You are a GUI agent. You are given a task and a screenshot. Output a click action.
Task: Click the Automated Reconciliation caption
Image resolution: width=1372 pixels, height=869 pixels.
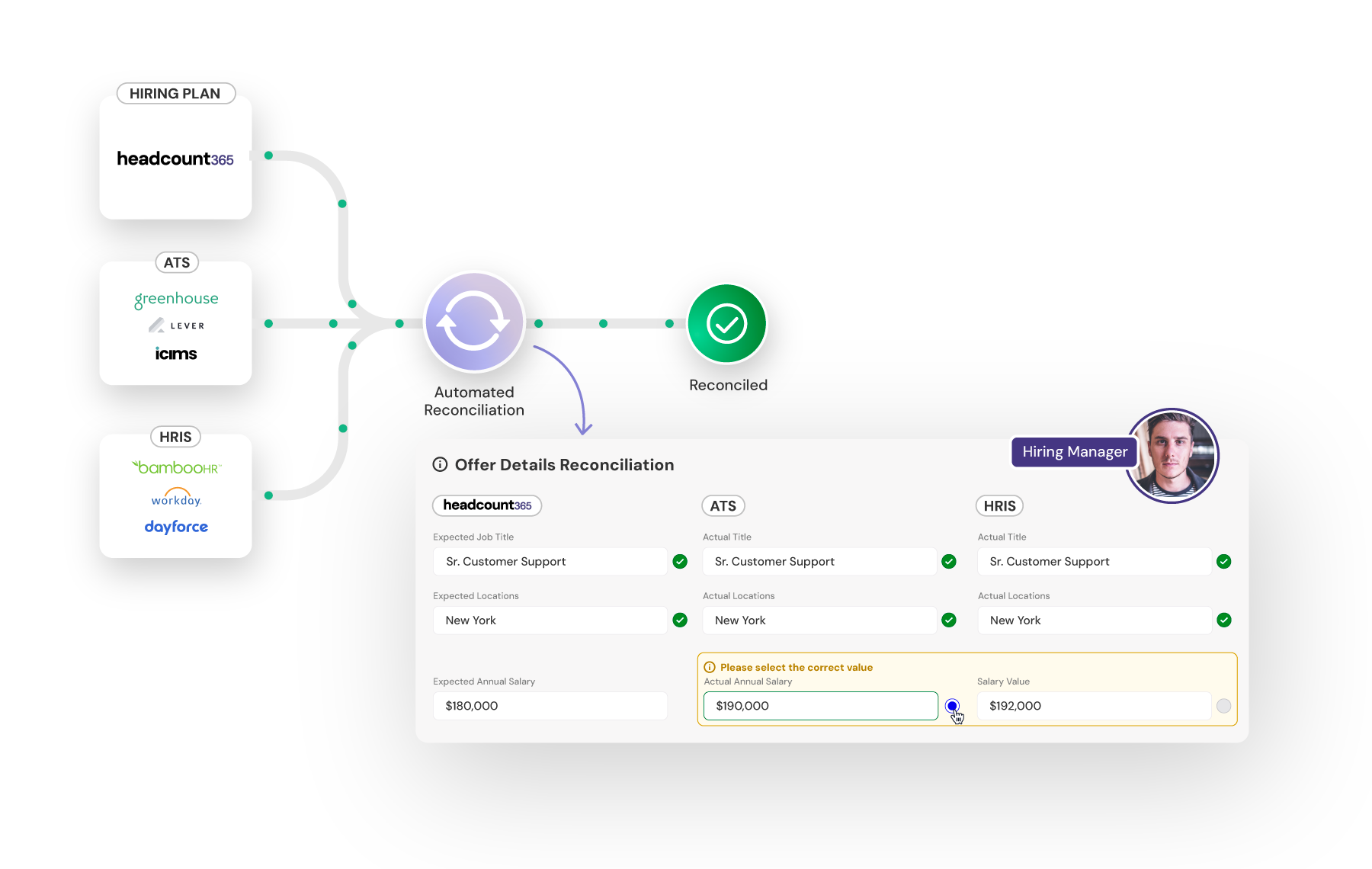(x=474, y=401)
